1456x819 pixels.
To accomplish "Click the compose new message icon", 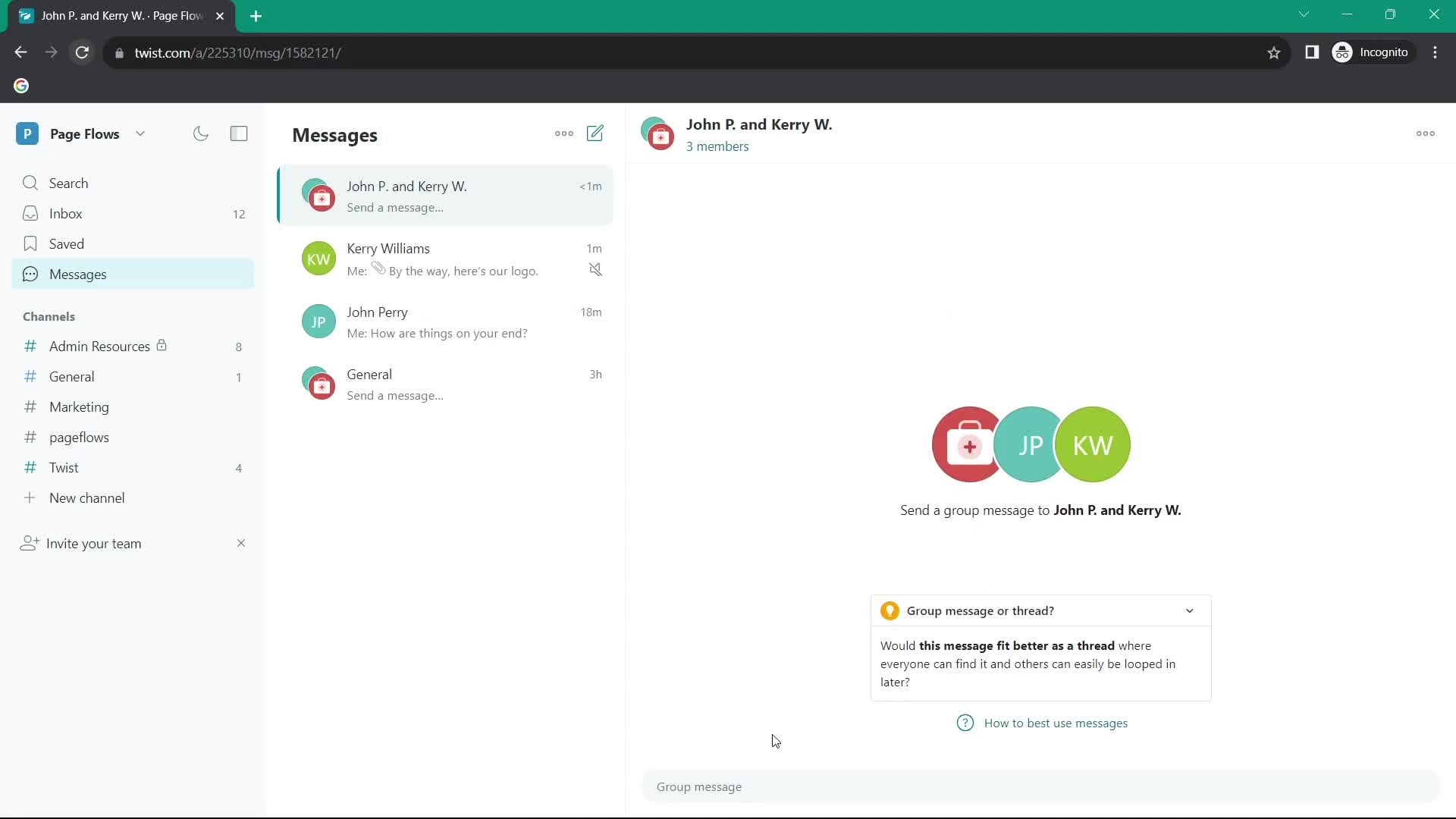I will 596,133.
